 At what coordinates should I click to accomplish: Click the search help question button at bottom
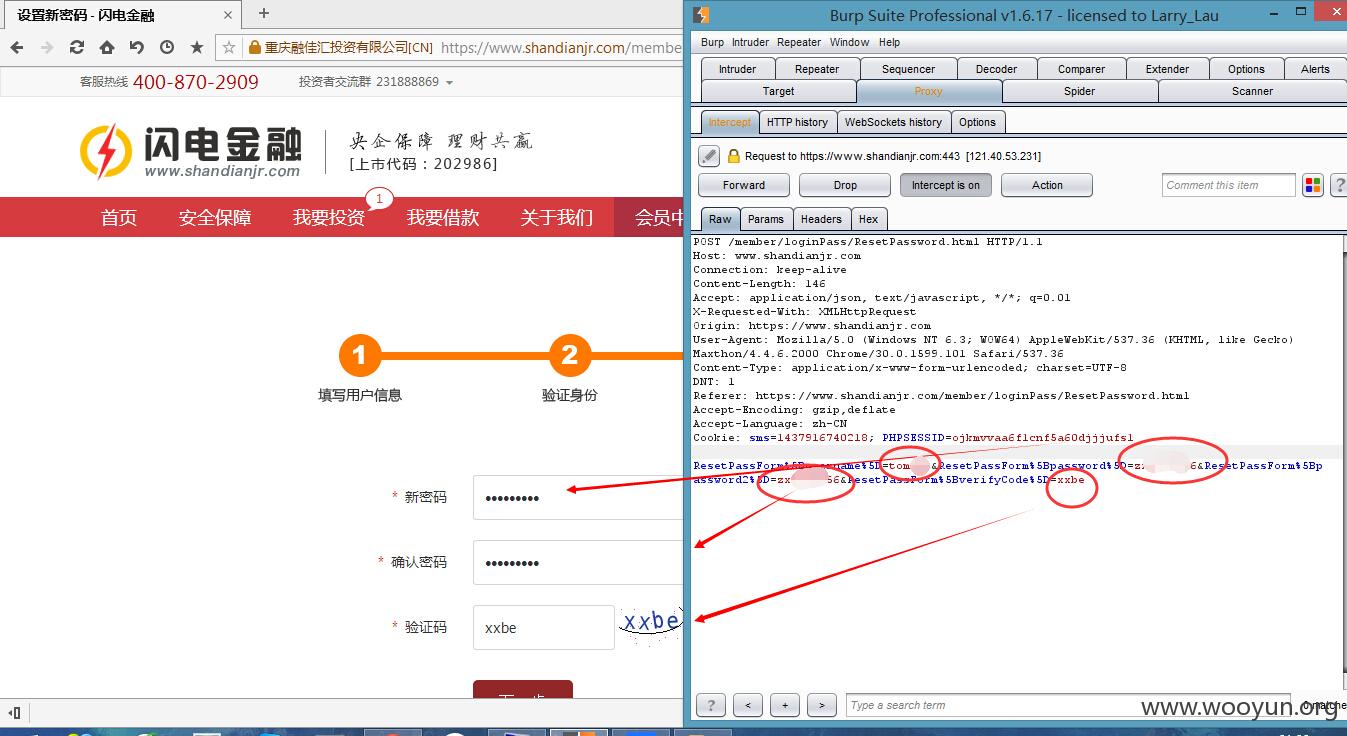pos(711,705)
